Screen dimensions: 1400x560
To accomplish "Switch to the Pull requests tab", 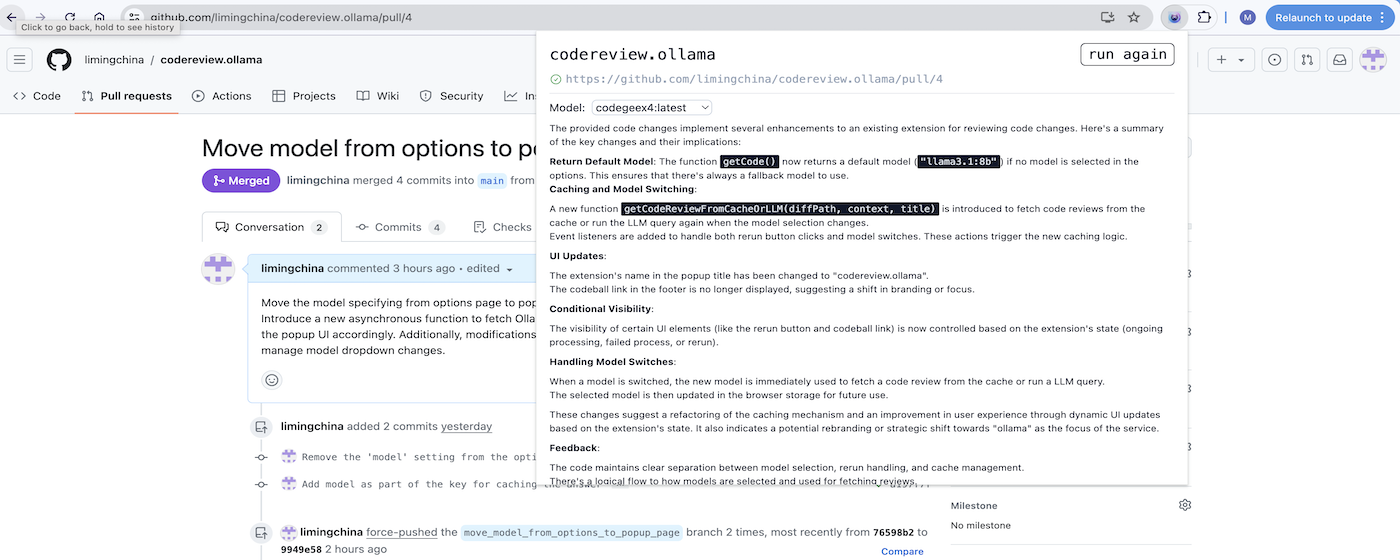I will pyautogui.click(x=126, y=96).
